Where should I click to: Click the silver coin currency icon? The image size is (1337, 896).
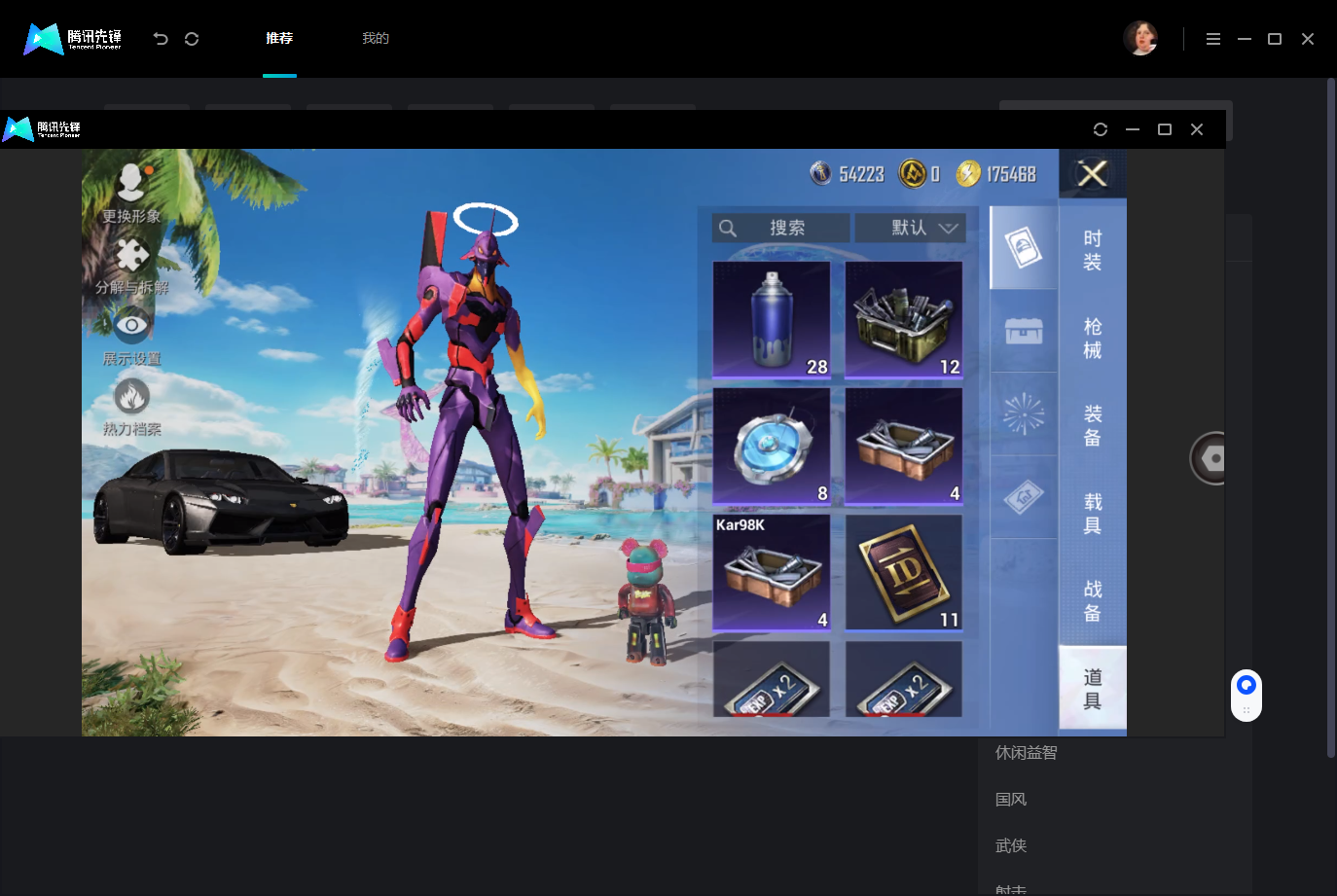point(821,173)
